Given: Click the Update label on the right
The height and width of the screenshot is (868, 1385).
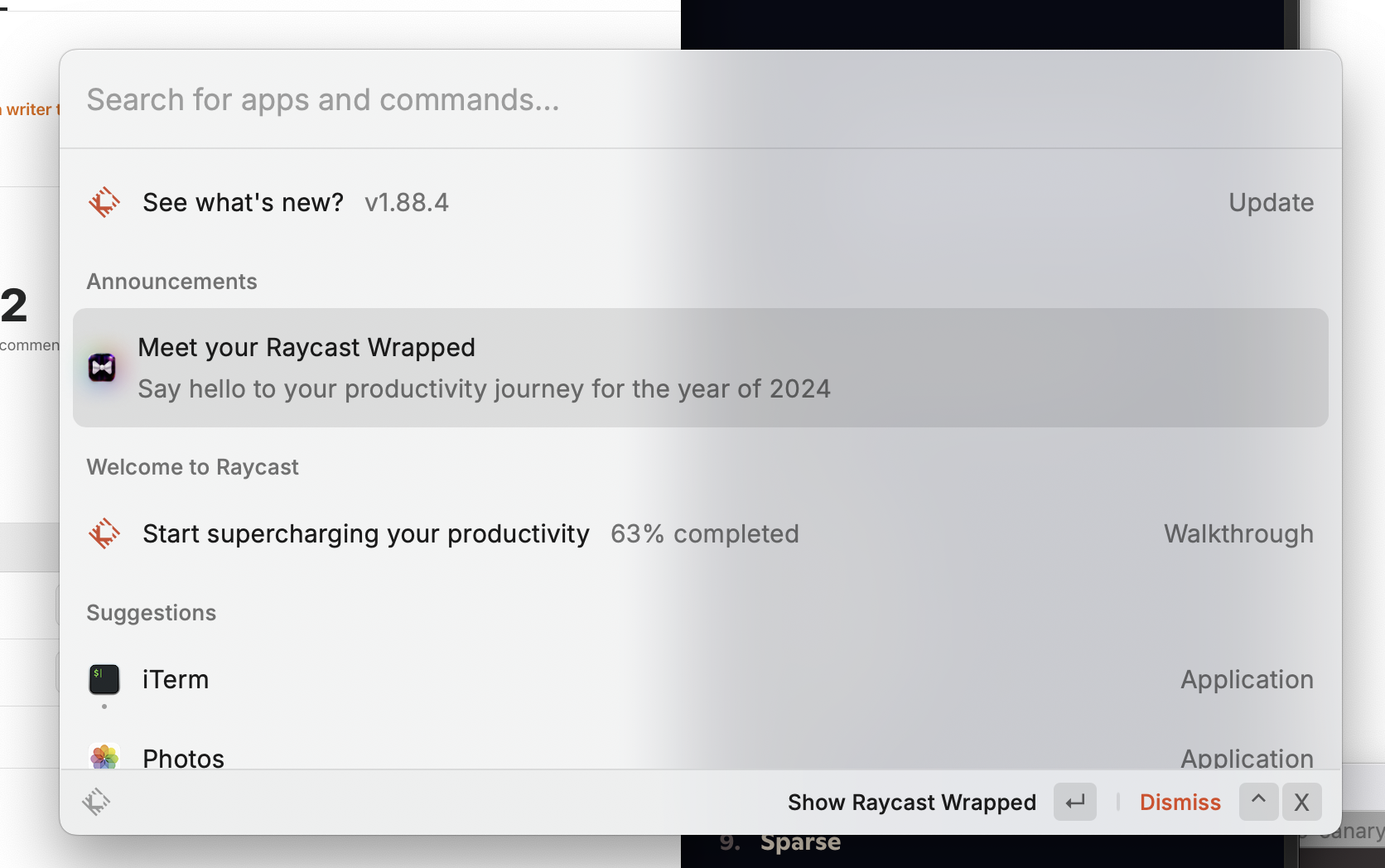Looking at the screenshot, I should pyautogui.click(x=1271, y=203).
